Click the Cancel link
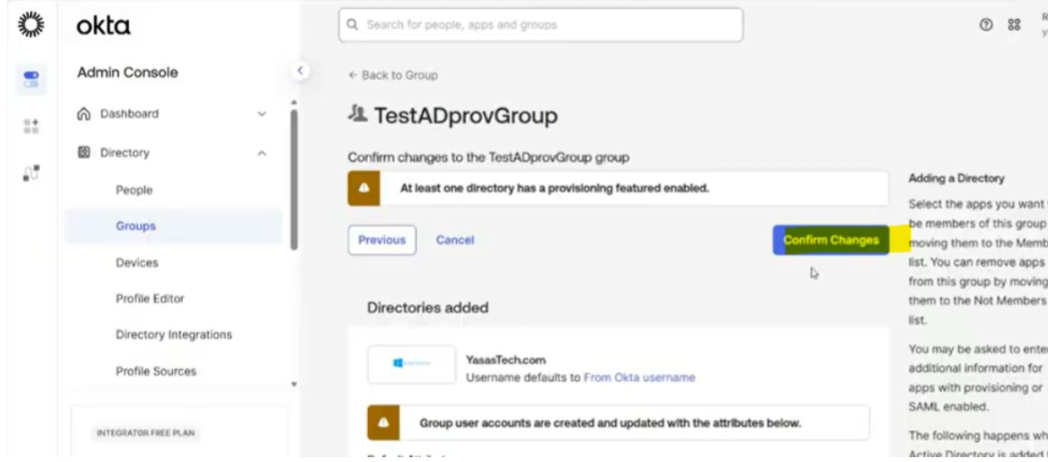Screen dimensions: 1048x462 pyautogui.click(x=455, y=240)
